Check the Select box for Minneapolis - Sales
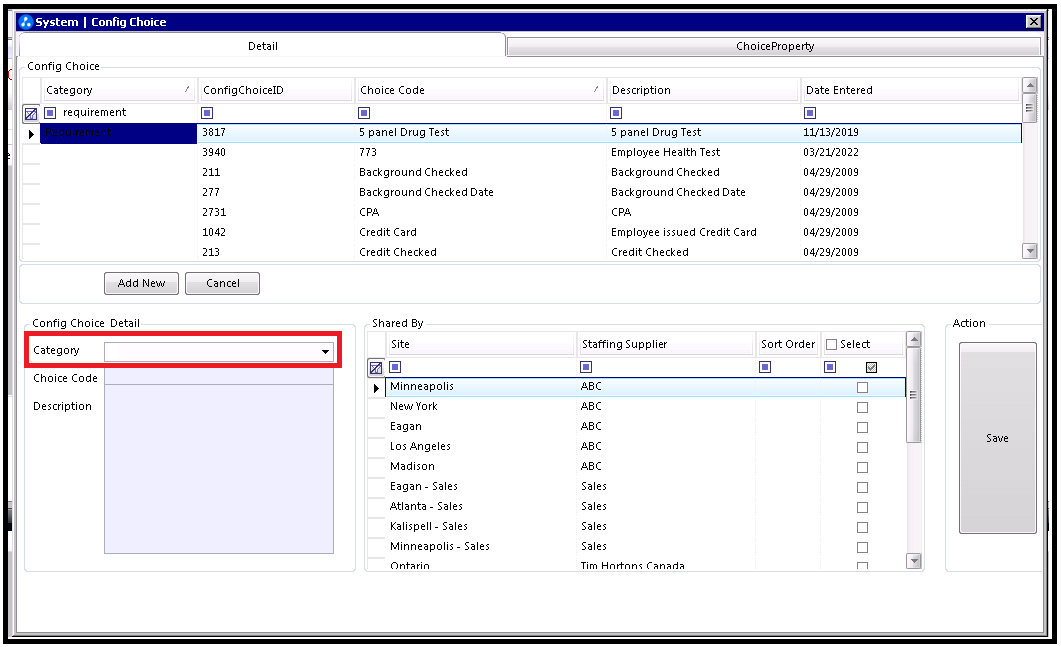 pos(862,548)
